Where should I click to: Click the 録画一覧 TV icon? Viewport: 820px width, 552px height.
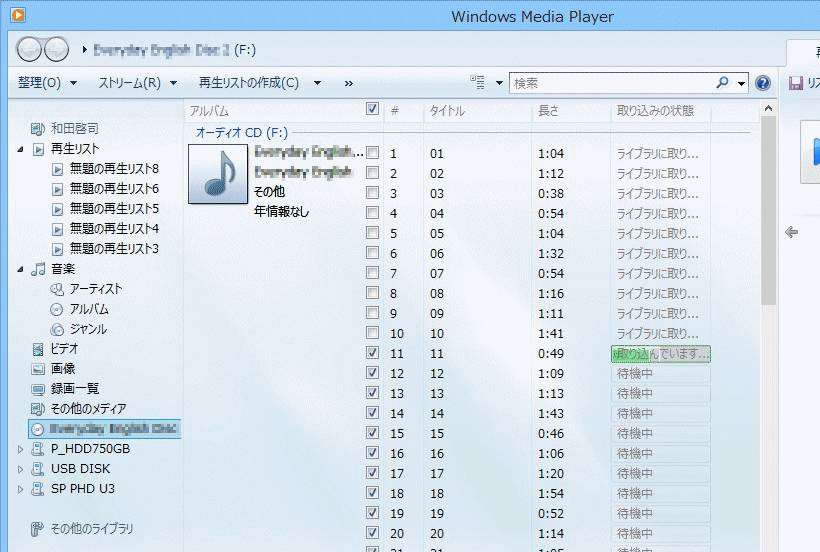(38, 389)
